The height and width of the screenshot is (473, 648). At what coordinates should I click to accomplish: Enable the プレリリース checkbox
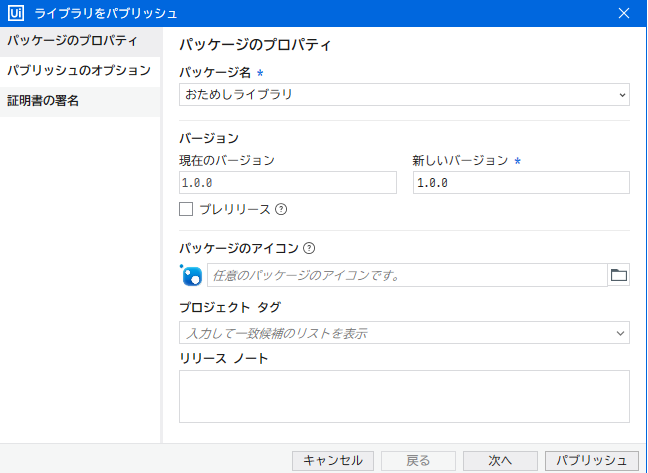[186, 209]
